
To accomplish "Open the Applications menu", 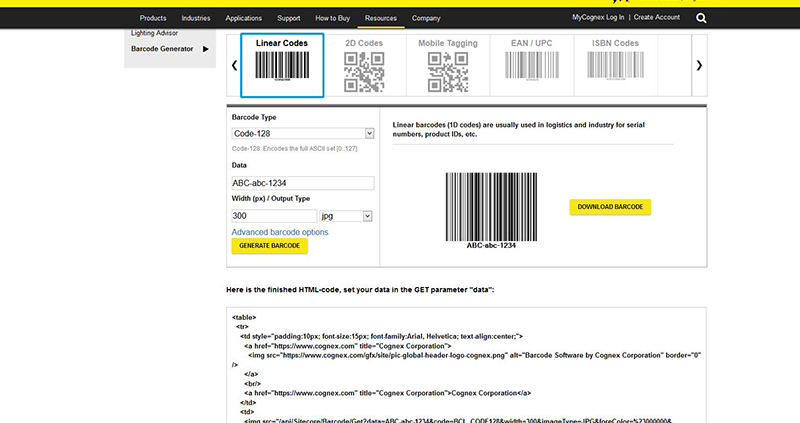I will [x=243, y=18].
